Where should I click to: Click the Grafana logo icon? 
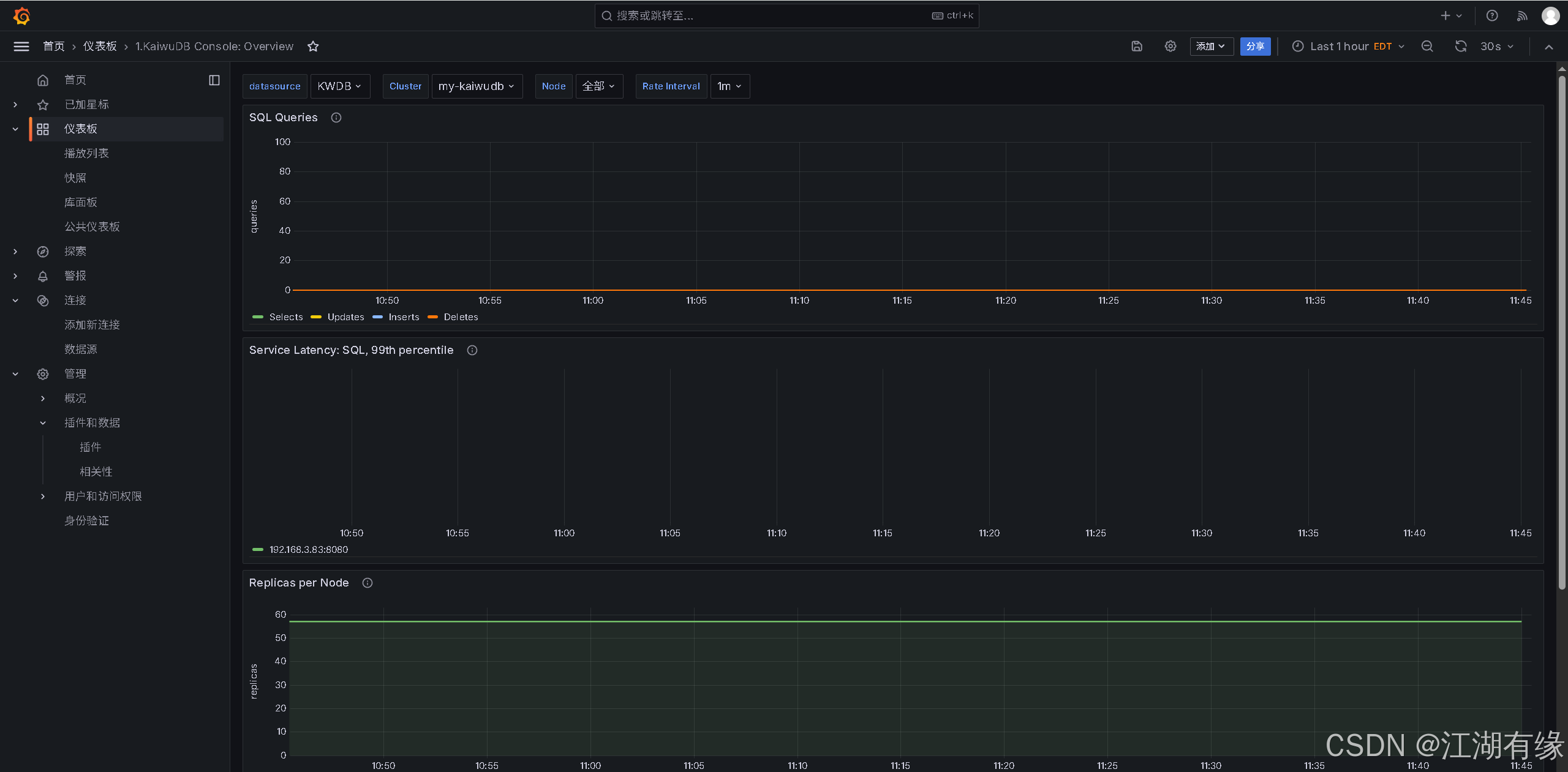[x=21, y=16]
